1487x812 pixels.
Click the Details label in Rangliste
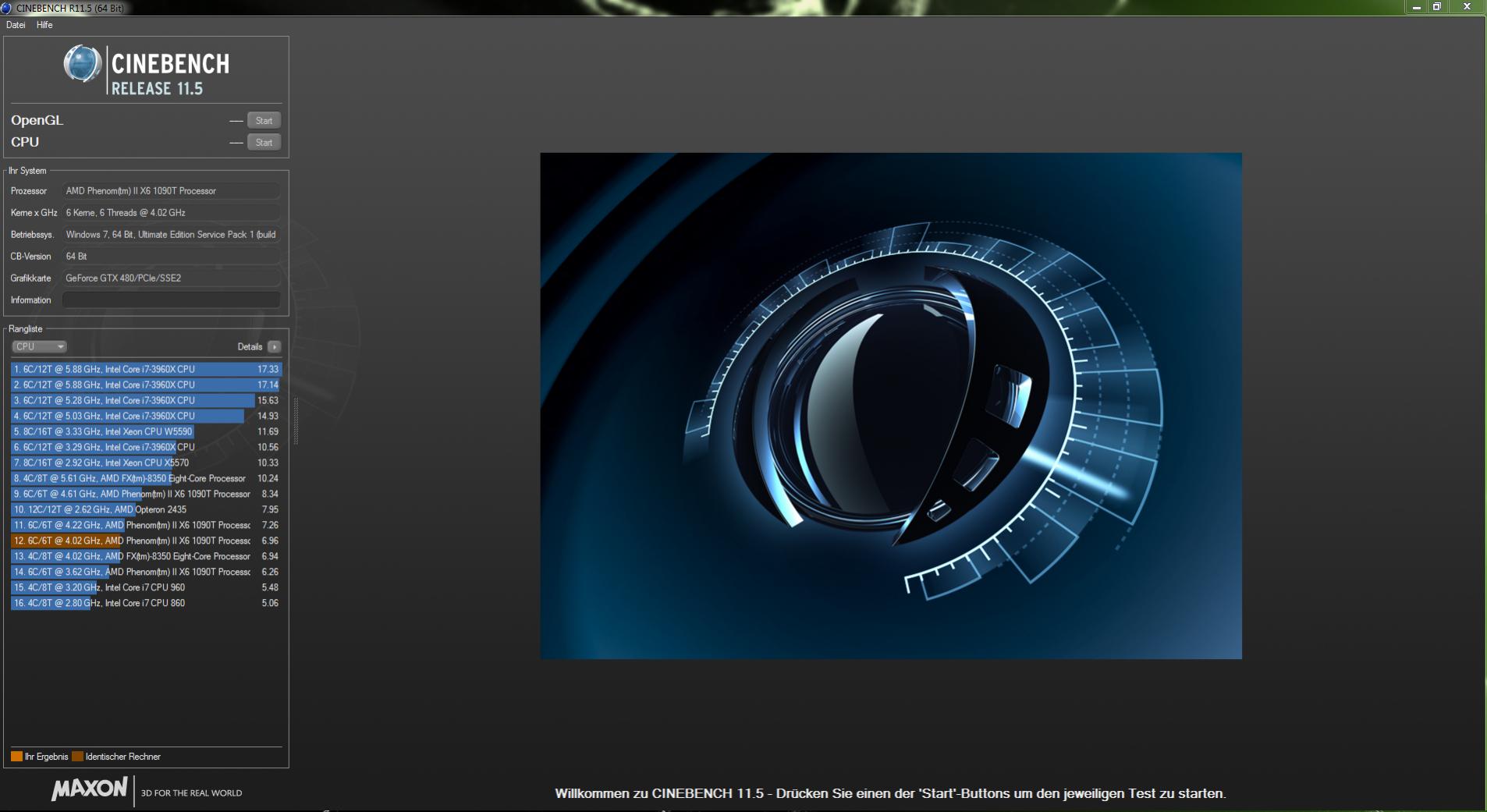click(x=250, y=346)
